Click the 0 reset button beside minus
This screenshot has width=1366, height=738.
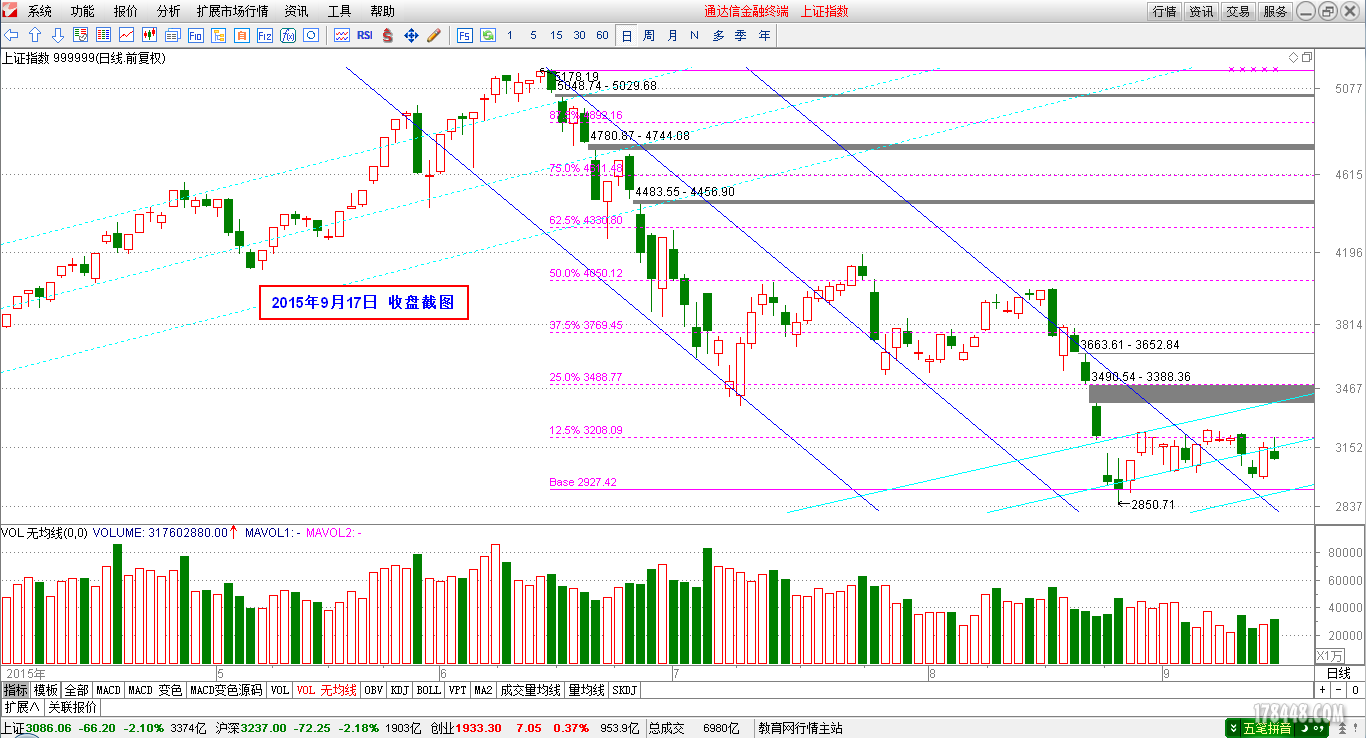click(1355, 690)
